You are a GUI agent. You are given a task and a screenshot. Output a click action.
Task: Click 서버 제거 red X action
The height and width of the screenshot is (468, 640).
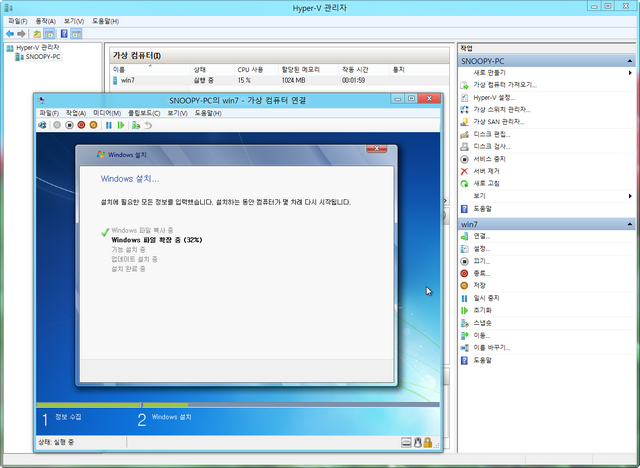[x=486, y=171]
